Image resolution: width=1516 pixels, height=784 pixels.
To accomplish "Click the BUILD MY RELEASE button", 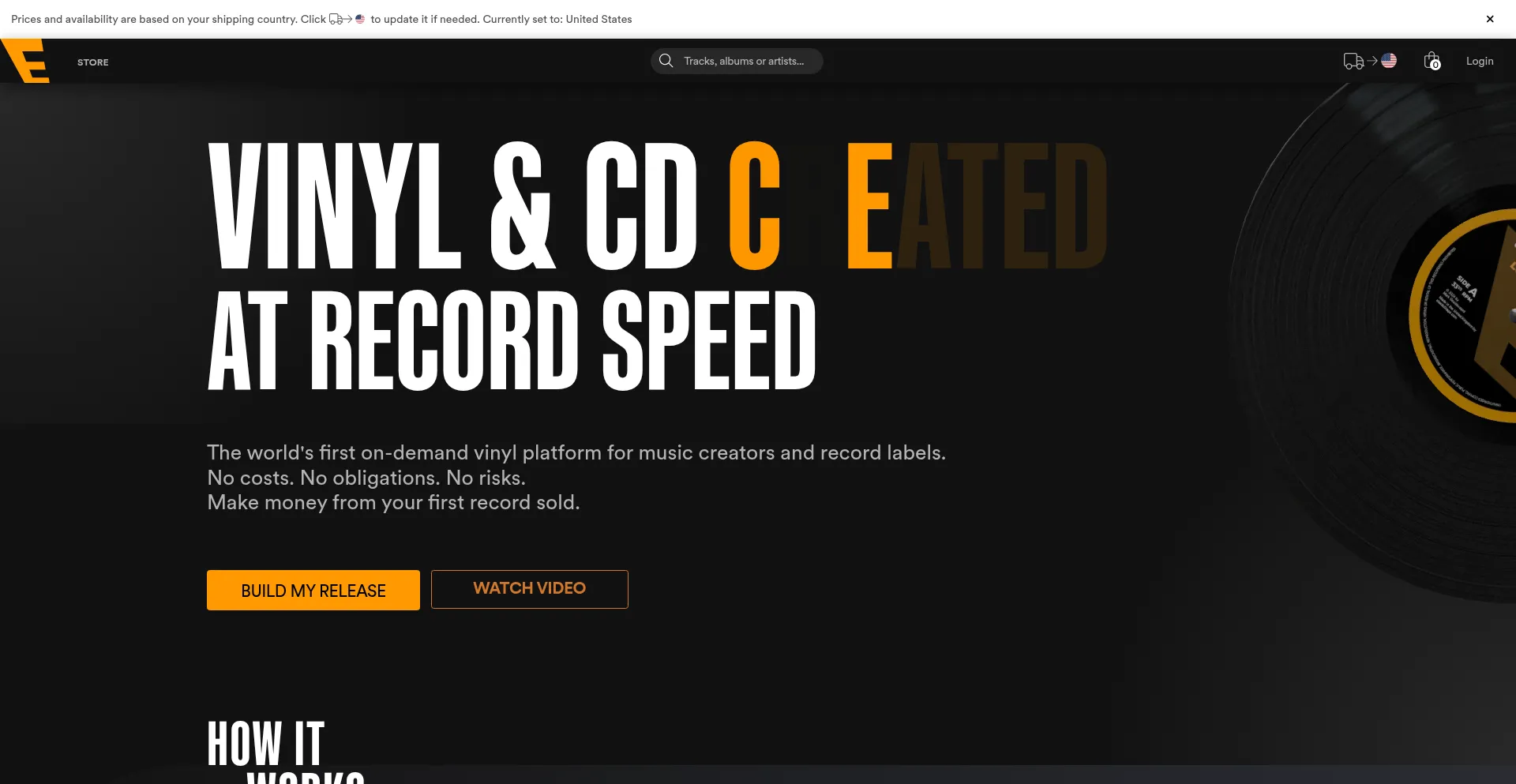I will point(313,590).
